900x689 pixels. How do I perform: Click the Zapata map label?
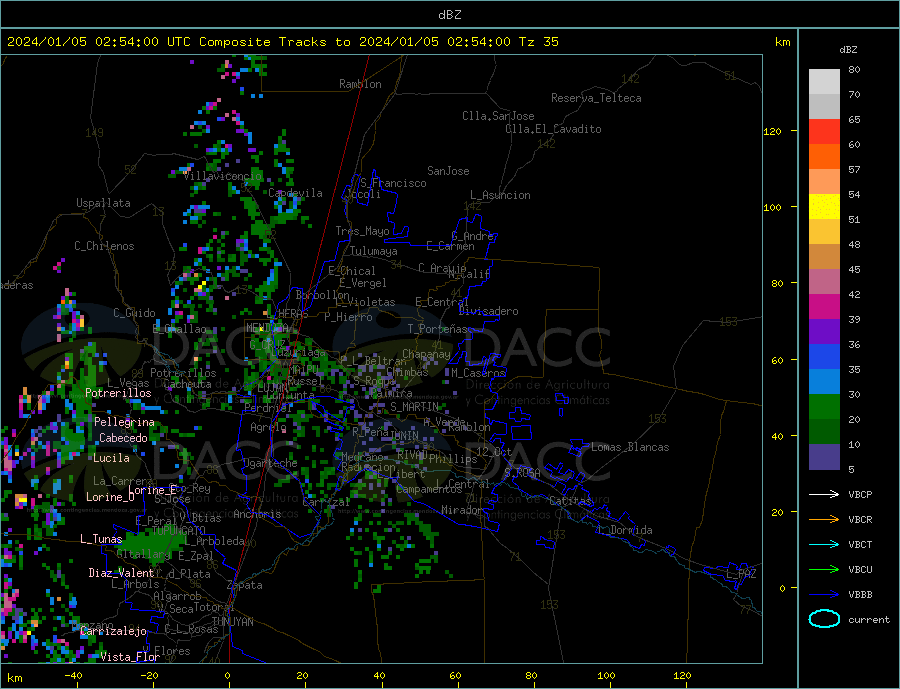click(x=245, y=586)
